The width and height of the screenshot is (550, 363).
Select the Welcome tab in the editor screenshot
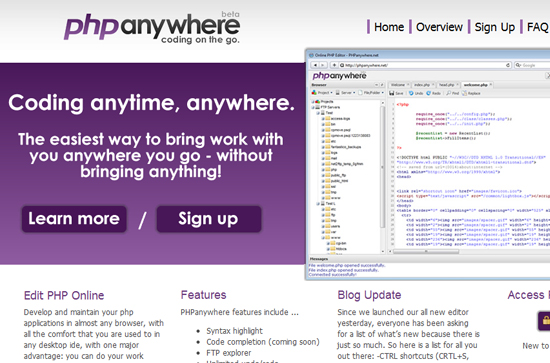pos(400,85)
